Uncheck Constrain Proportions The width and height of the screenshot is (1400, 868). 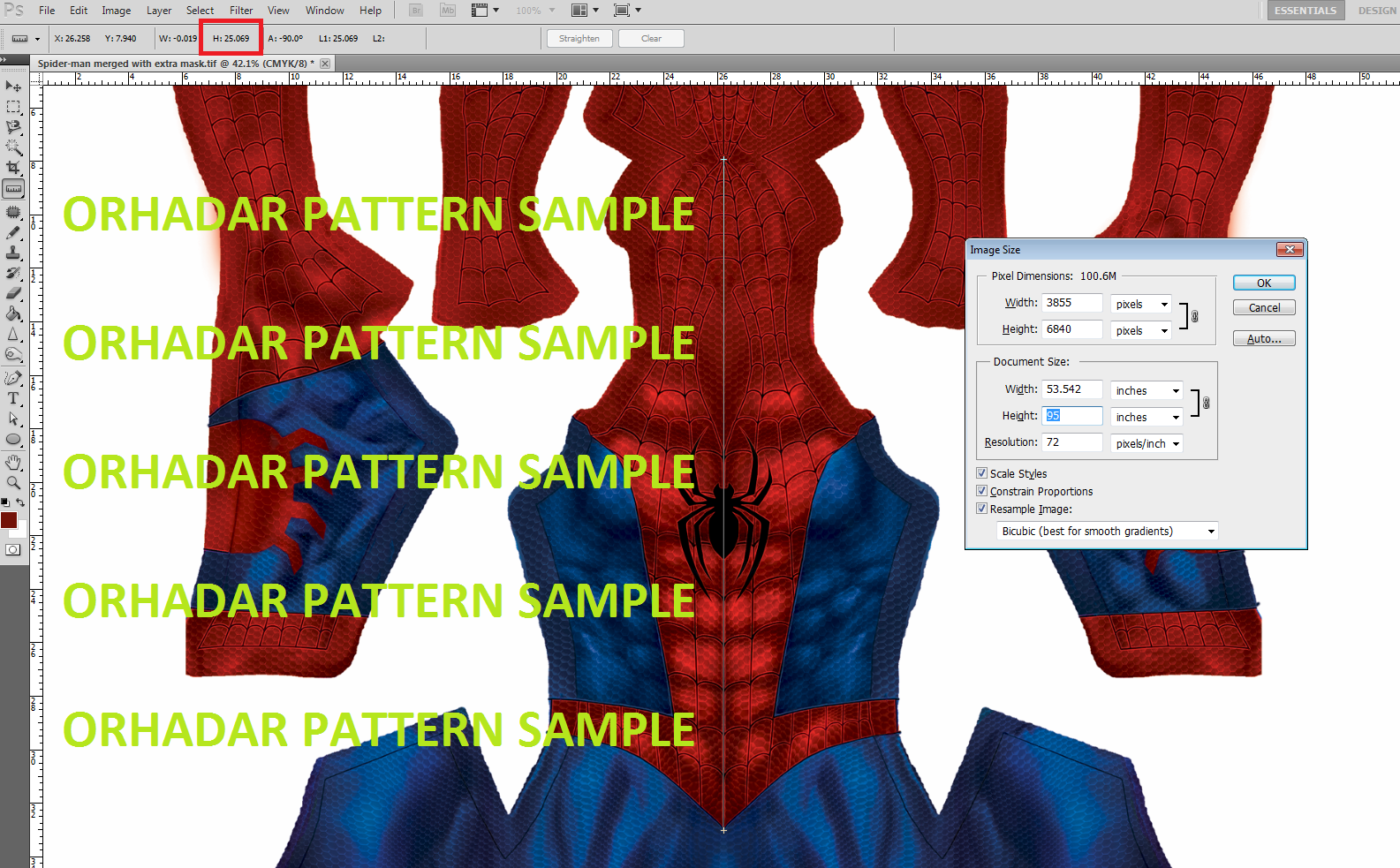tap(981, 491)
